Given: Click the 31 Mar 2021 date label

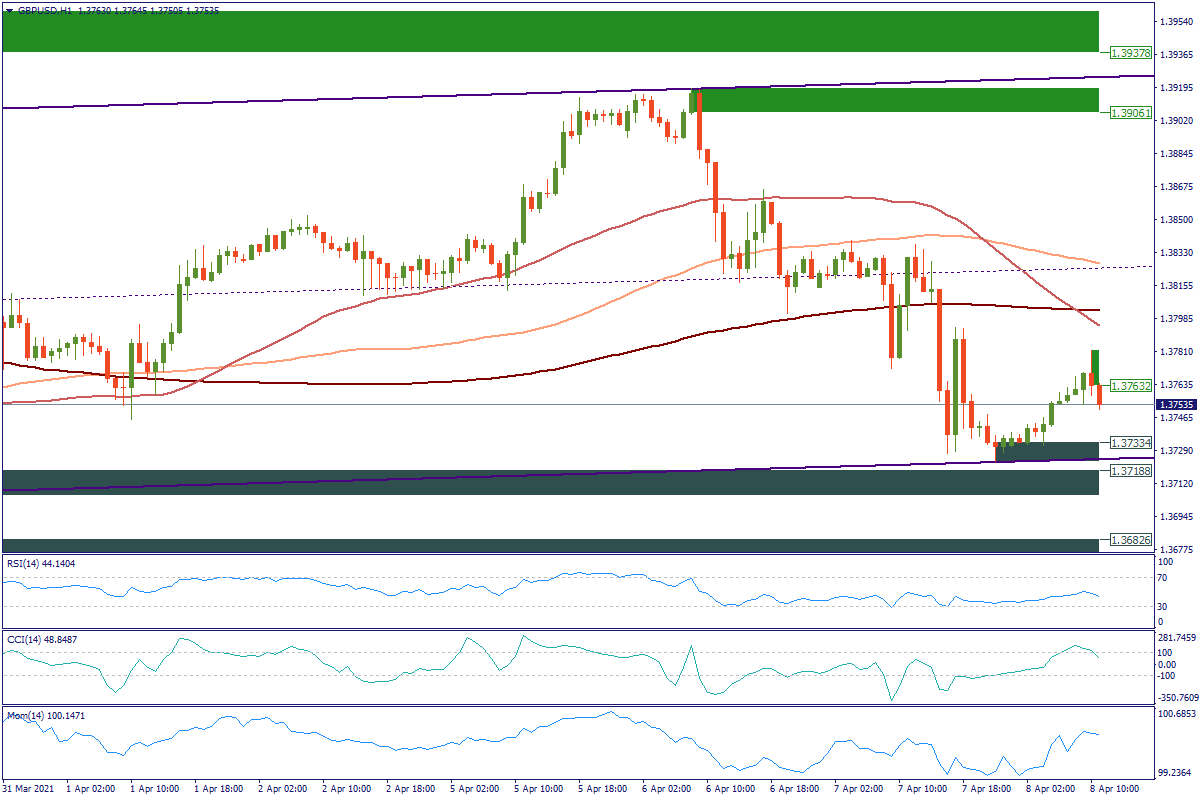Looking at the screenshot, I should 28,789.
